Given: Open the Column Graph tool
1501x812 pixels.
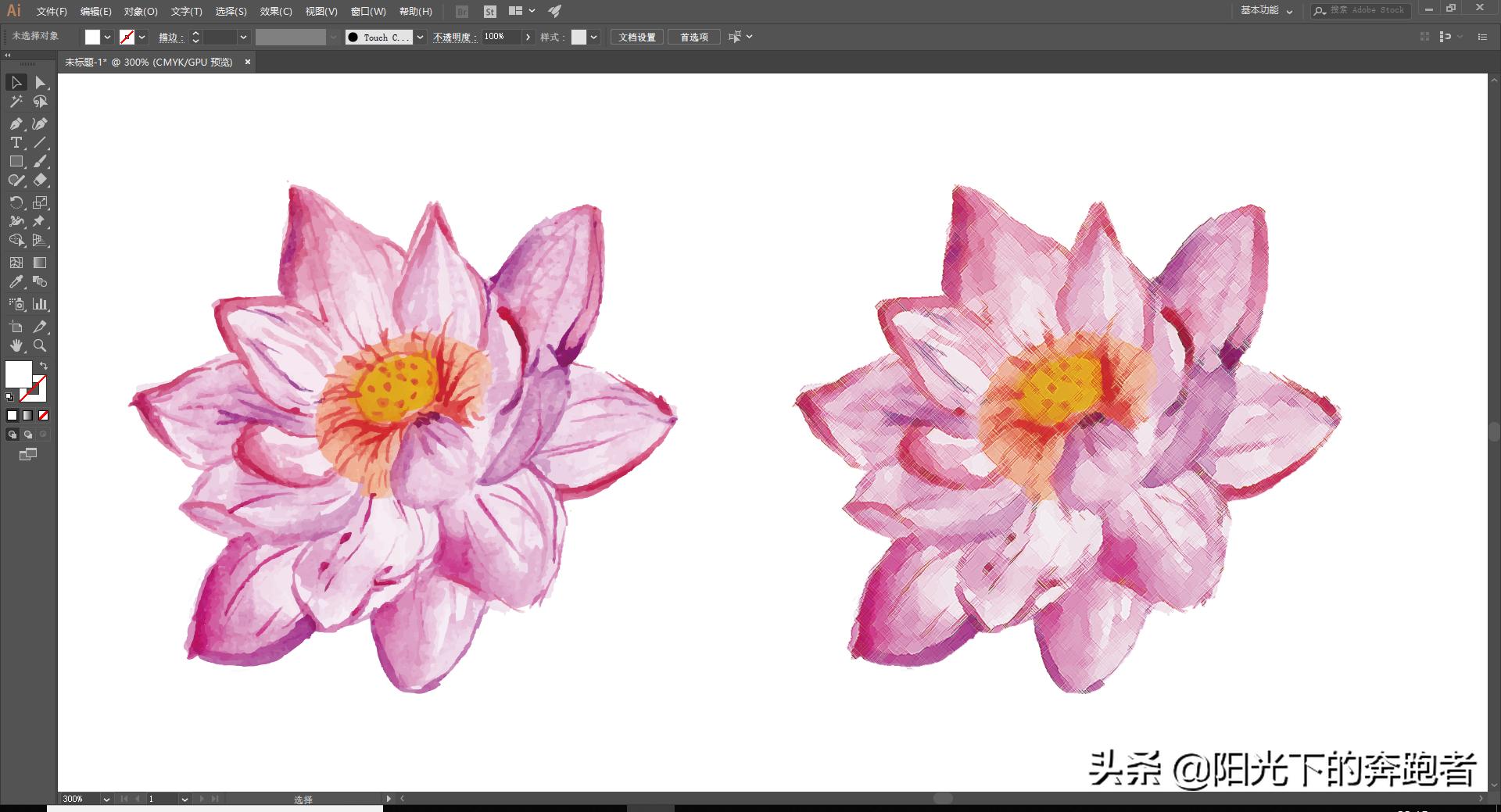Looking at the screenshot, I should coord(41,305).
